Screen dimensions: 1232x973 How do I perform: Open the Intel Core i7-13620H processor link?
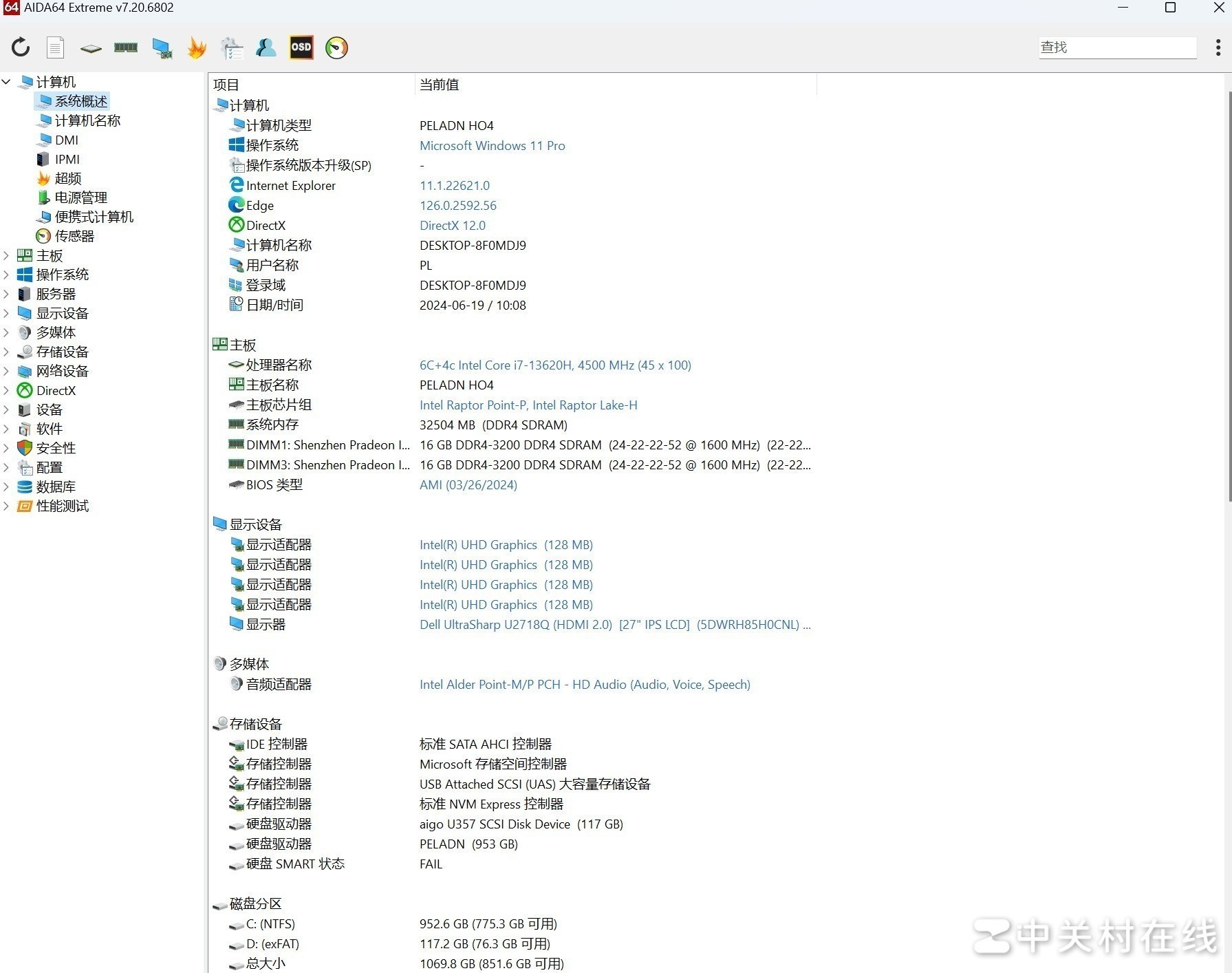pyautogui.click(x=556, y=365)
